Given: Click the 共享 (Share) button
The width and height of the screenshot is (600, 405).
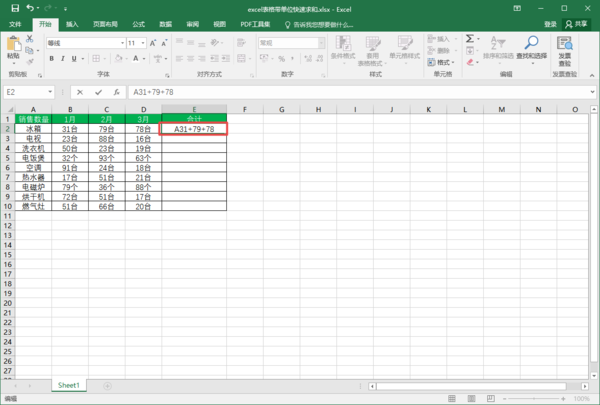Looking at the screenshot, I should (577, 23).
